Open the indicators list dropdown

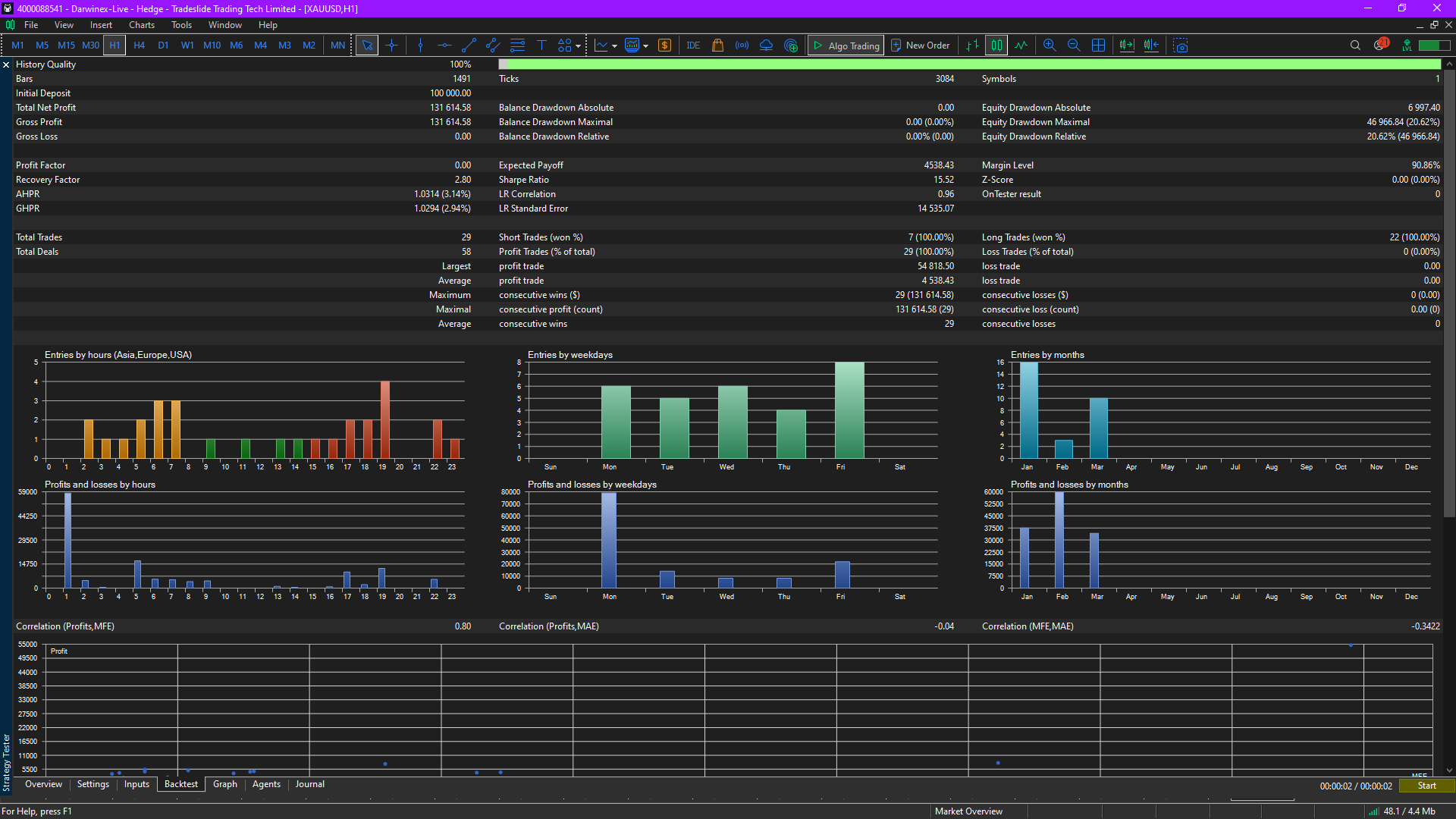[614, 46]
